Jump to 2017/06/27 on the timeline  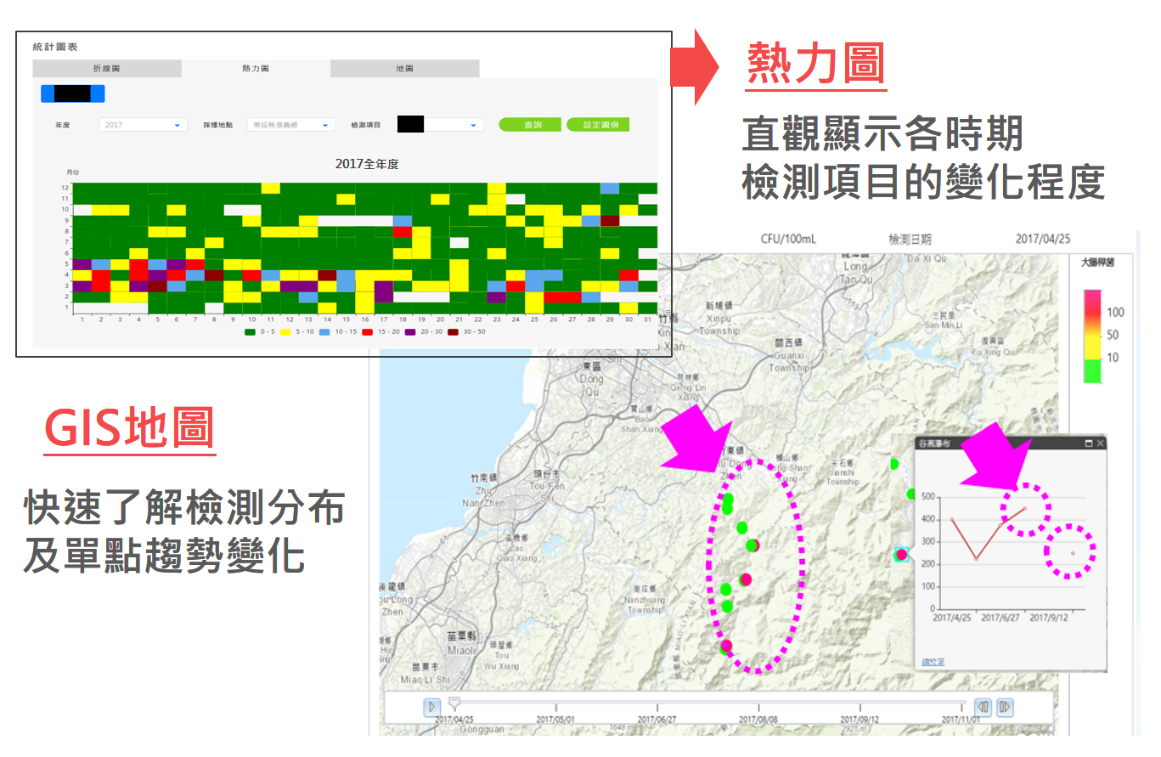pos(657,719)
